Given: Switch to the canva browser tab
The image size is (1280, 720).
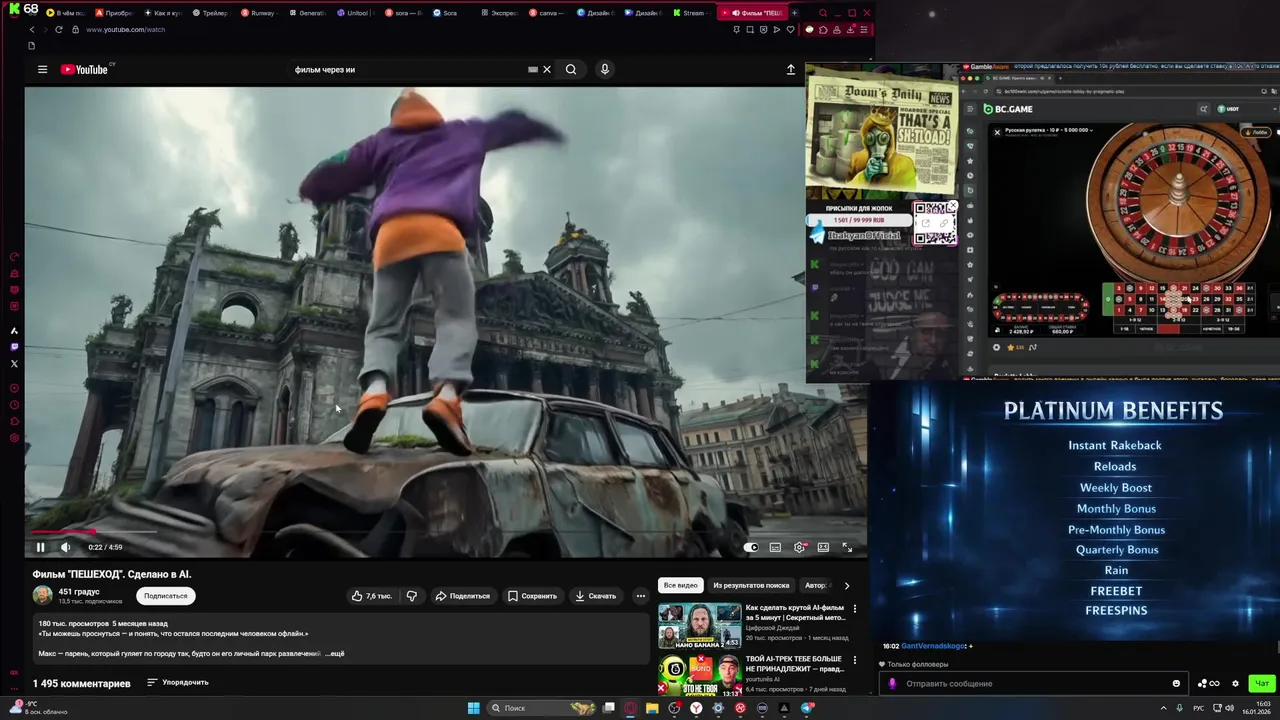Looking at the screenshot, I should tap(549, 13).
